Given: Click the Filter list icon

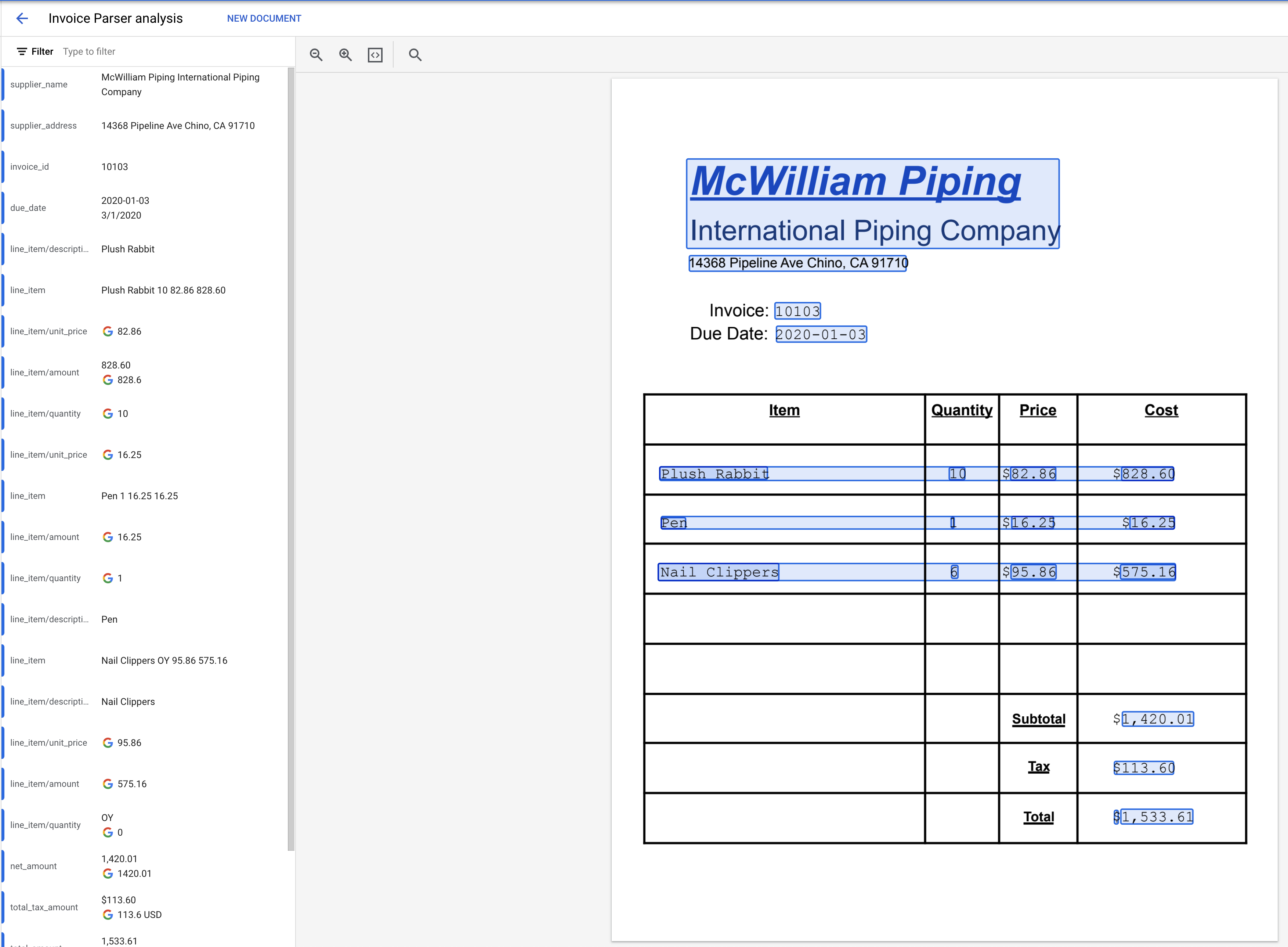Looking at the screenshot, I should click(22, 51).
